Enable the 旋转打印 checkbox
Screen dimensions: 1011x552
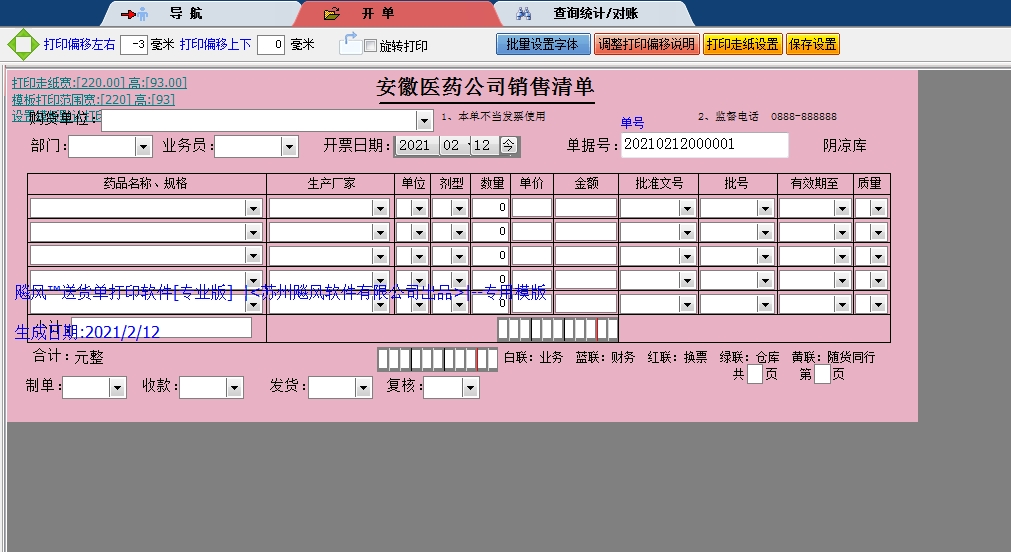[x=371, y=46]
